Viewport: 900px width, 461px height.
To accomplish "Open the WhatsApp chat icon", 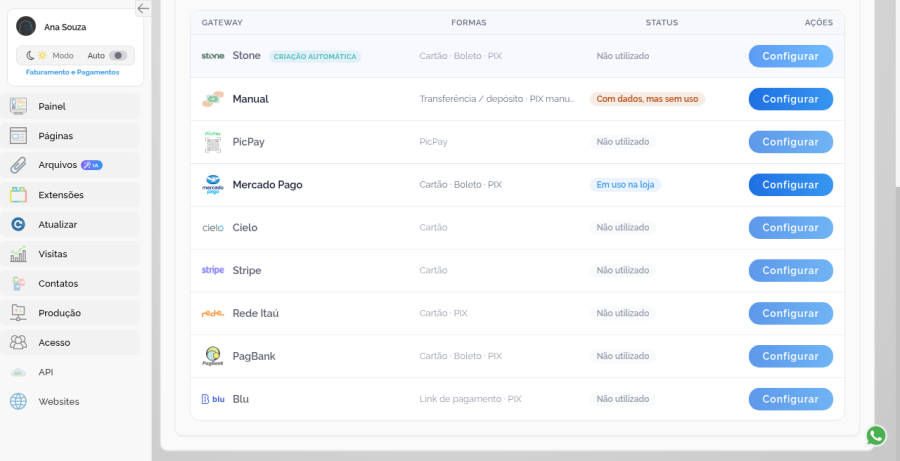I will click(876, 436).
